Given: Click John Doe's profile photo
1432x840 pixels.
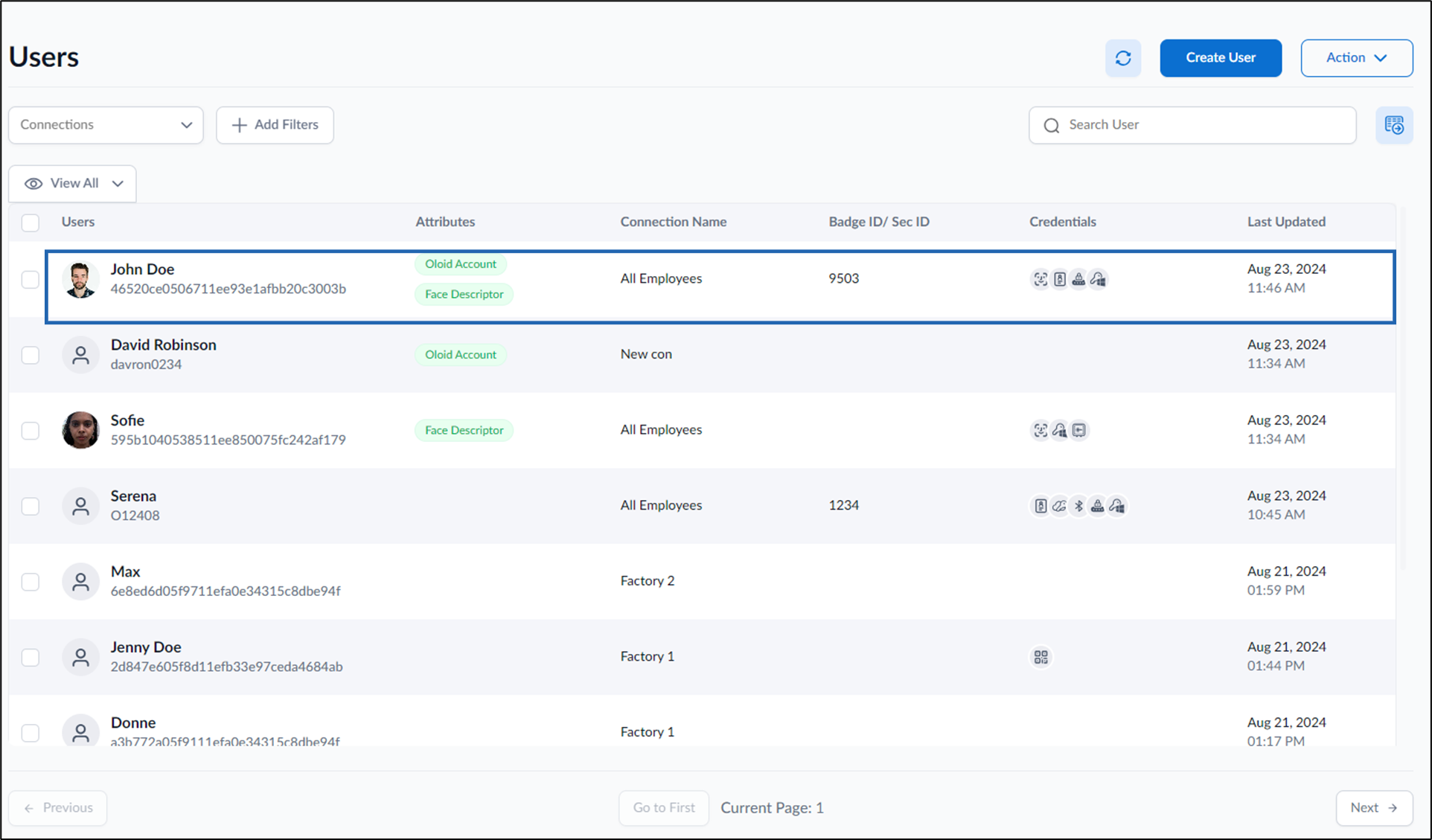Looking at the screenshot, I should coord(80,279).
